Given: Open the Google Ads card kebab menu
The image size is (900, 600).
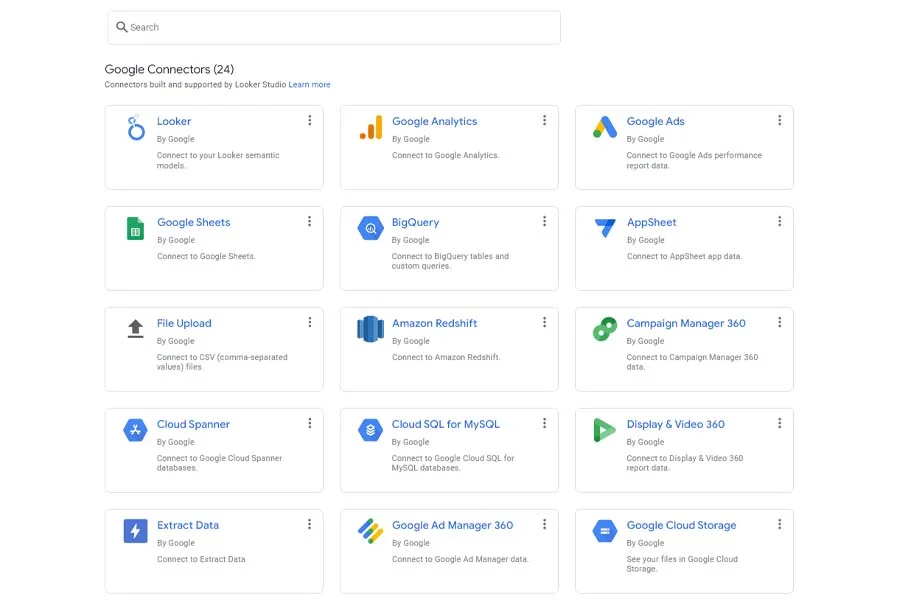Looking at the screenshot, I should click(x=779, y=120).
